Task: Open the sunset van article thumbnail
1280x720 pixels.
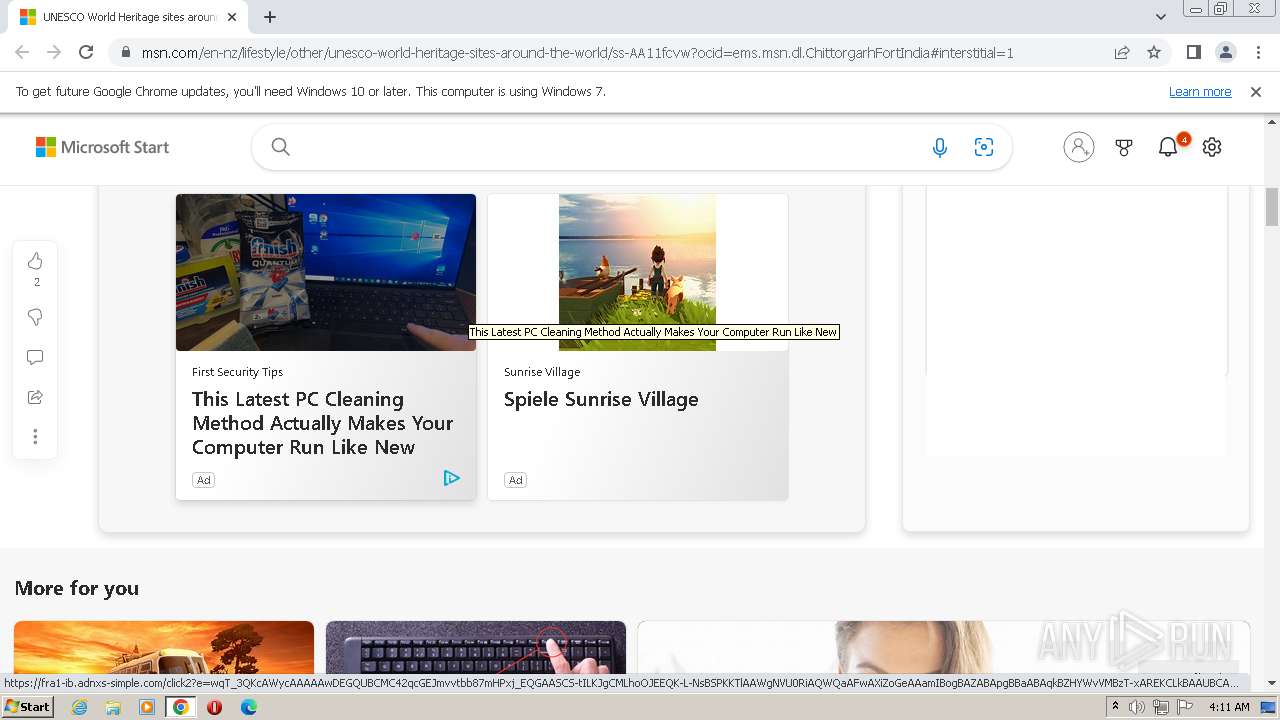Action: click(x=164, y=646)
